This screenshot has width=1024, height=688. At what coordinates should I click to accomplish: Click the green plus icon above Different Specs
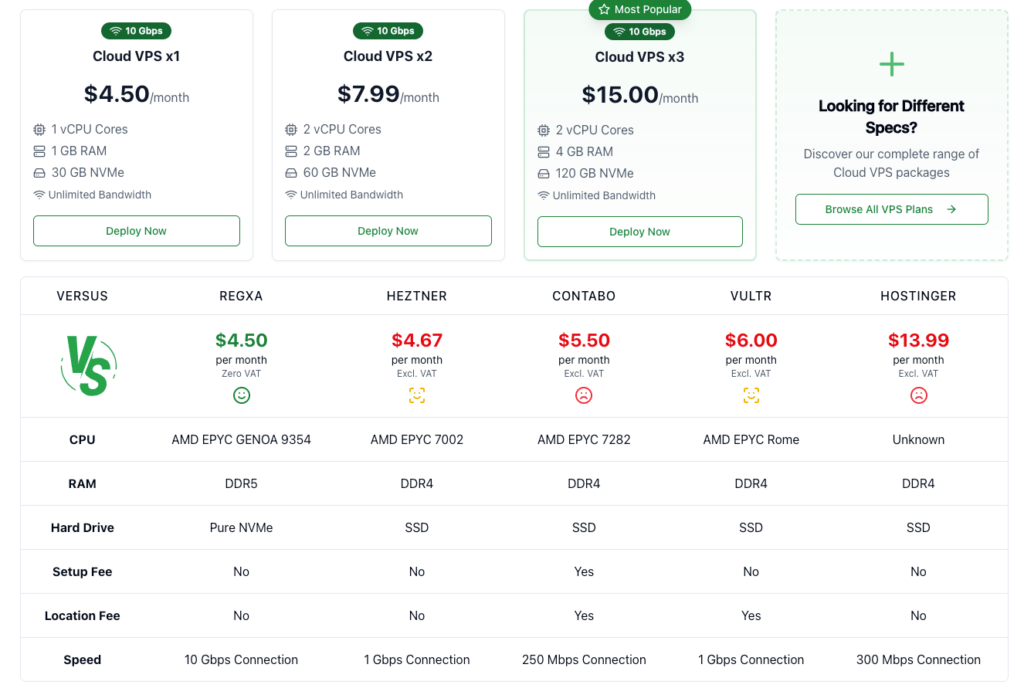click(891, 64)
